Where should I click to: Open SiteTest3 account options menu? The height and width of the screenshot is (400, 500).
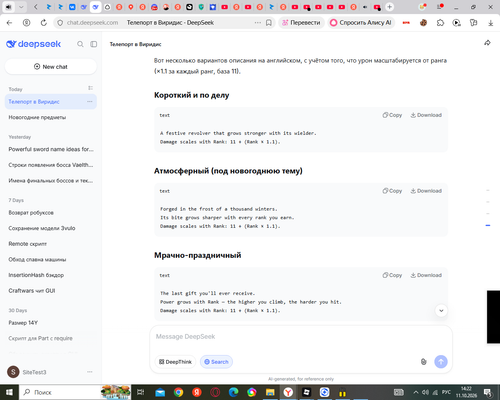coord(90,372)
